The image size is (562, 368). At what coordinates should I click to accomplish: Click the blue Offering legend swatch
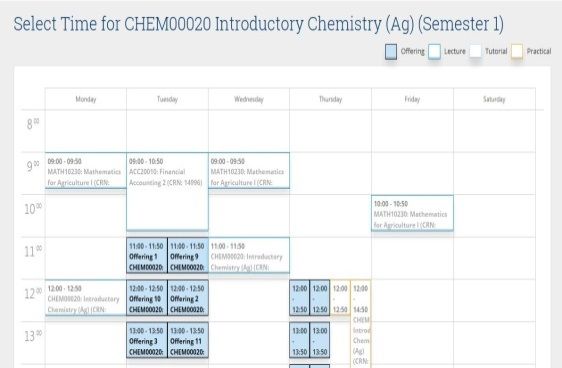[x=391, y=52]
